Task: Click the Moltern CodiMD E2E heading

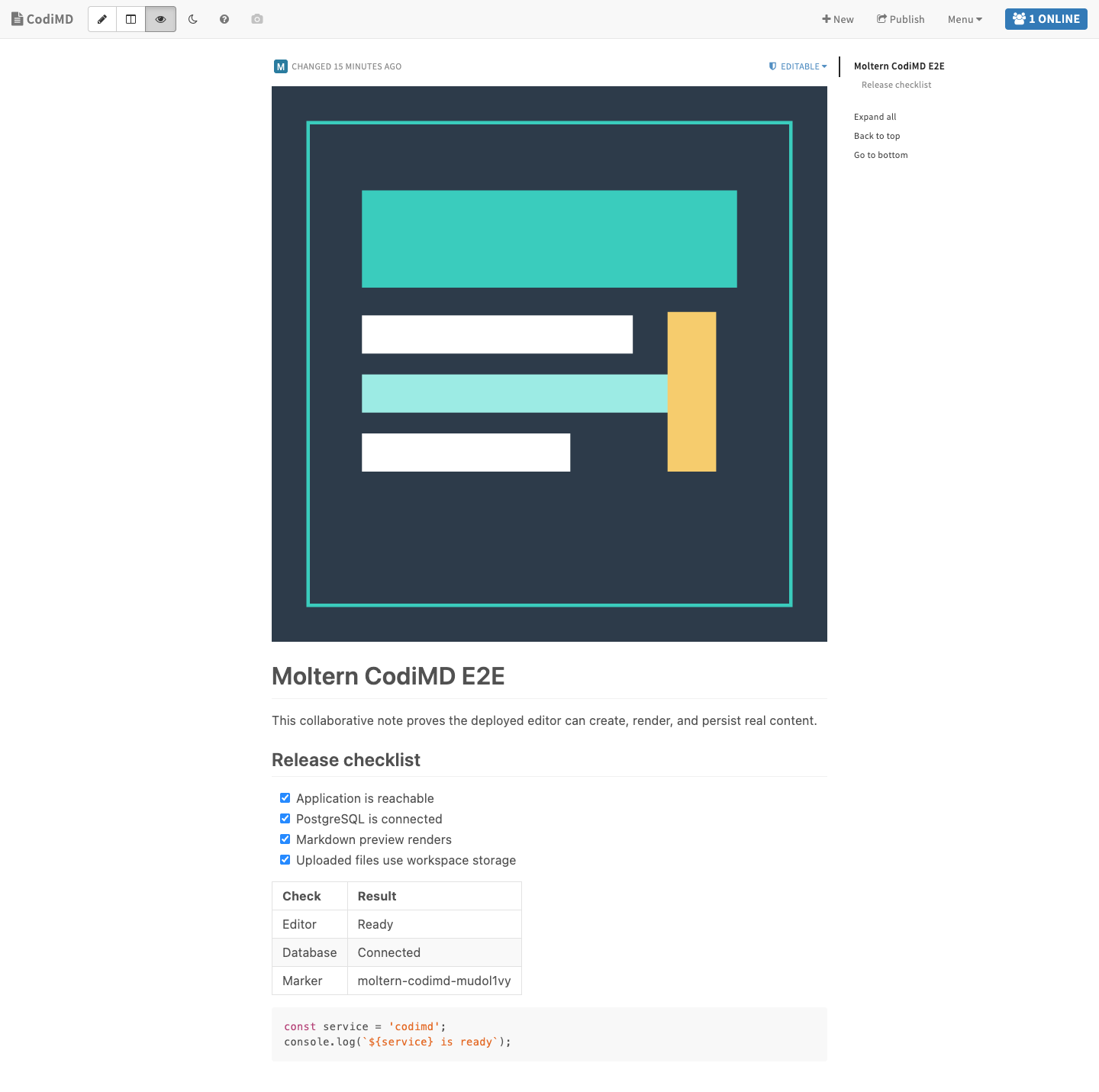Action: (388, 676)
